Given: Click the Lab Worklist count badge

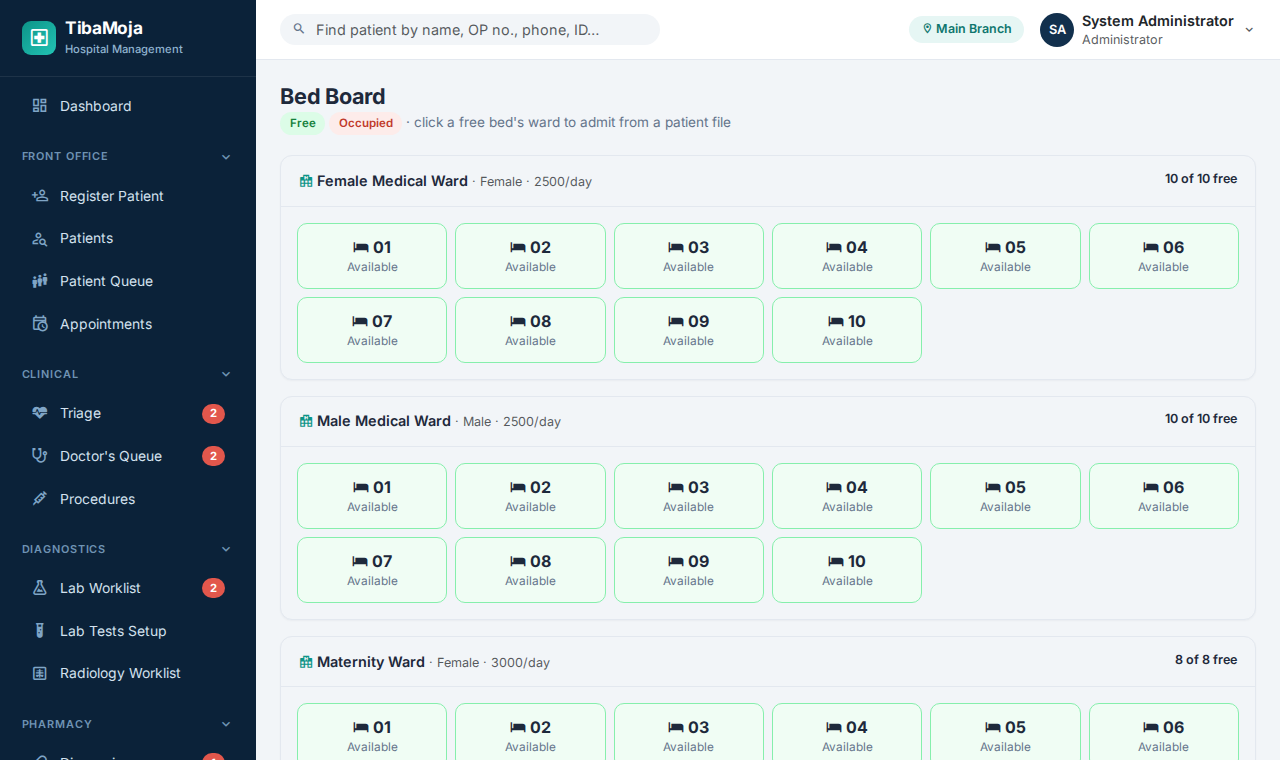Looking at the screenshot, I should click(213, 588).
